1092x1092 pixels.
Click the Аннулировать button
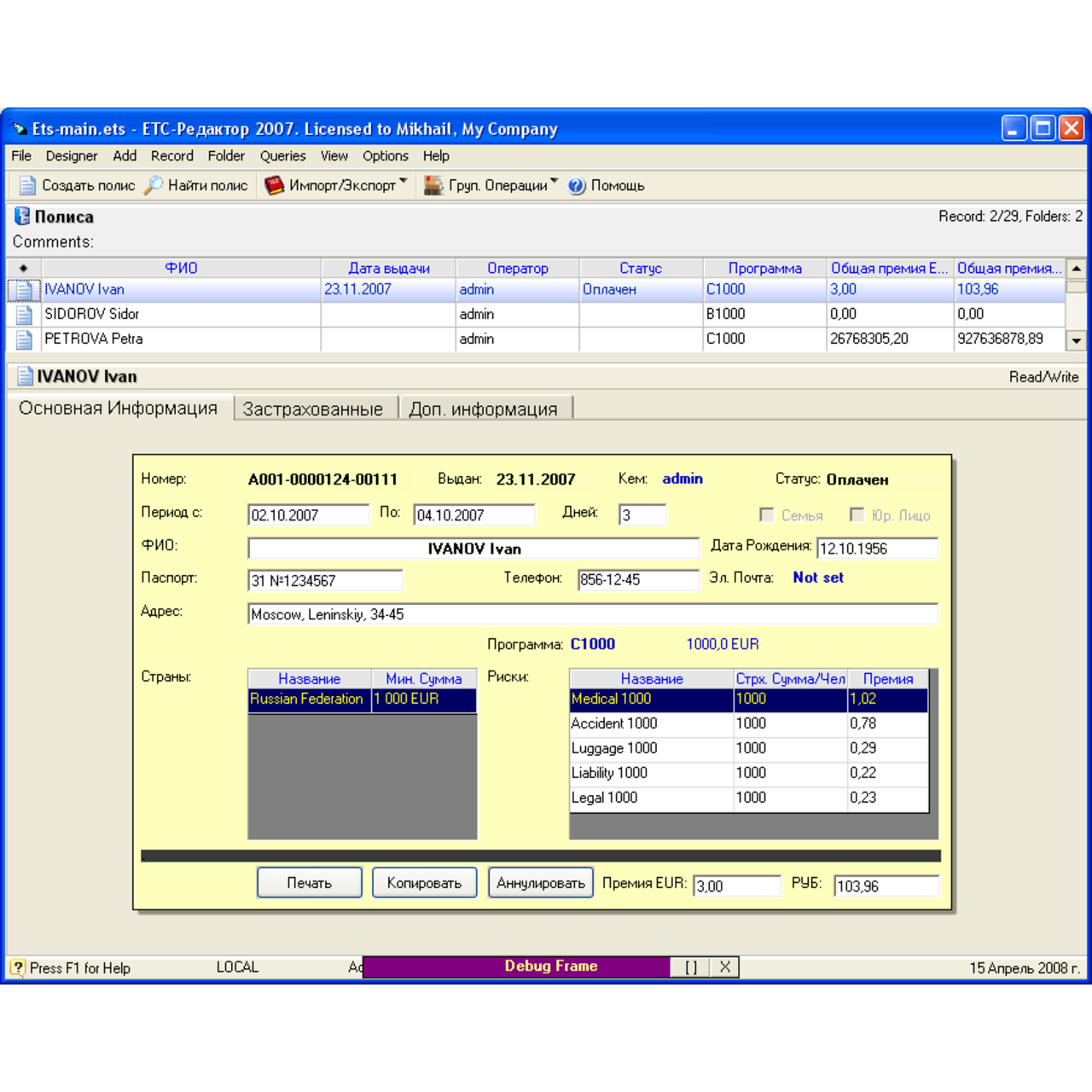tap(540, 883)
